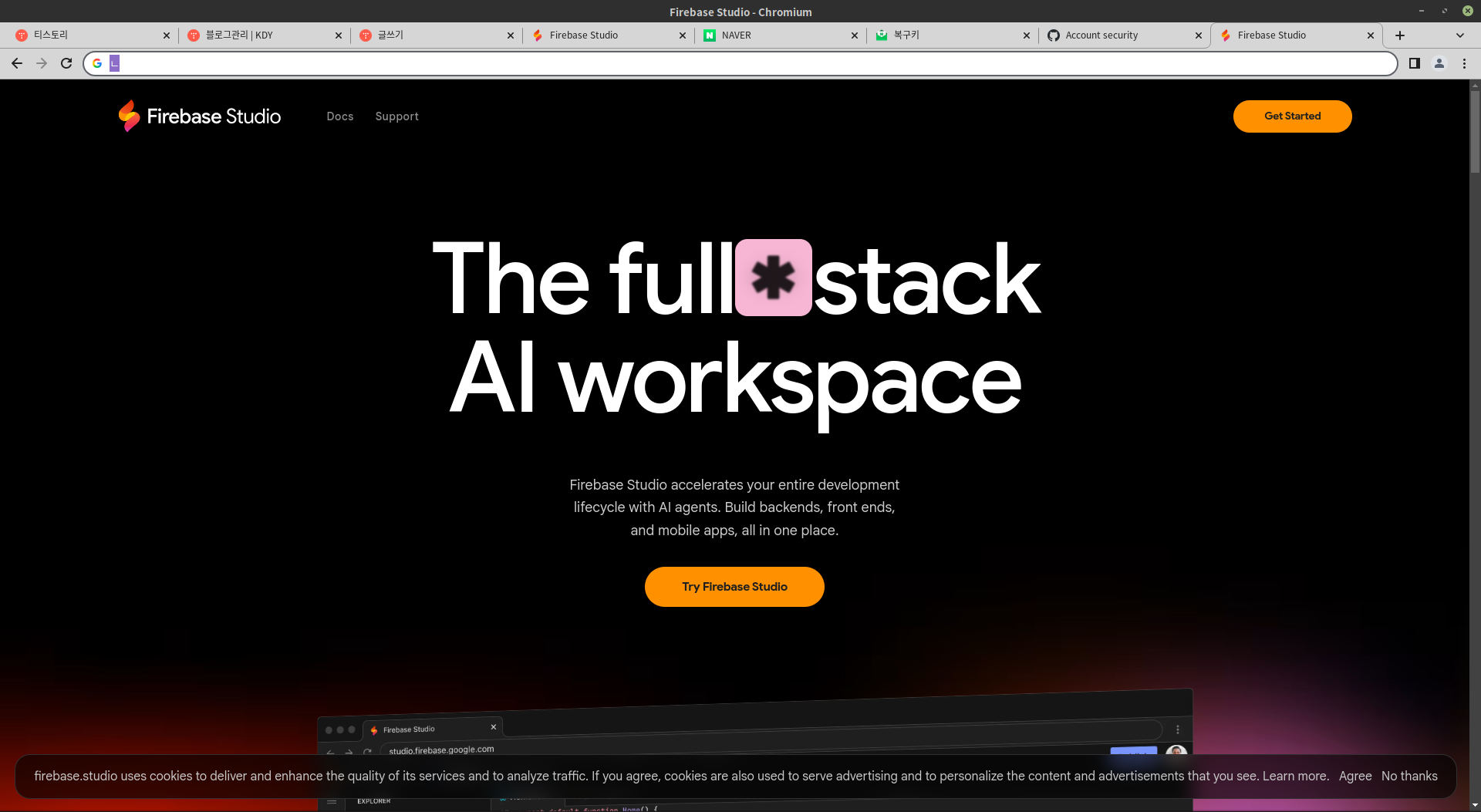Open the Learn more cookie link
The height and width of the screenshot is (812, 1481).
click(1295, 776)
